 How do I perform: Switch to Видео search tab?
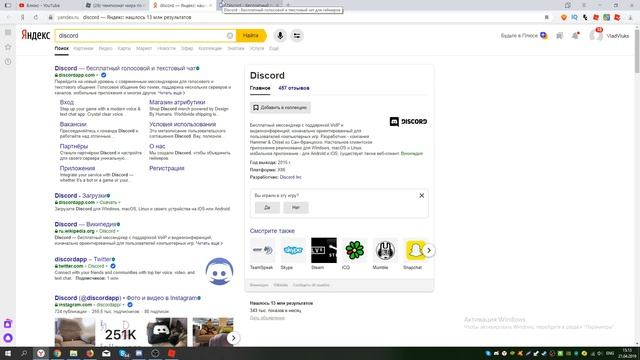click(x=105, y=48)
